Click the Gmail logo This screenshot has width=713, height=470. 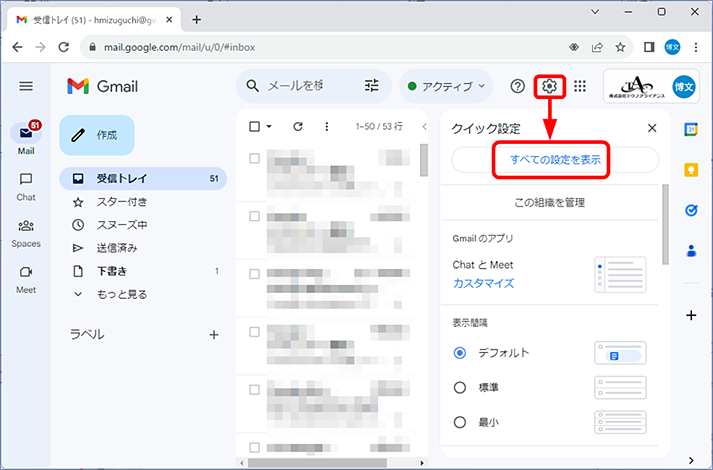point(102,86)
